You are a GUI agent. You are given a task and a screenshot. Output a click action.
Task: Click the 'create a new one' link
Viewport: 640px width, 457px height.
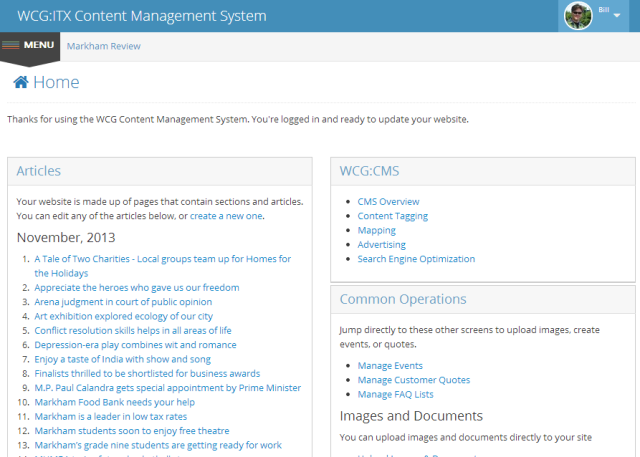pyautogui.click(x=226, y=215)
